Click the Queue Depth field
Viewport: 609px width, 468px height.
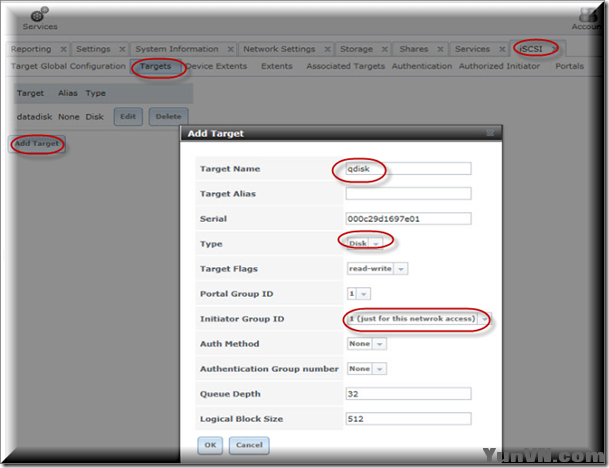(x=408, y=394)
